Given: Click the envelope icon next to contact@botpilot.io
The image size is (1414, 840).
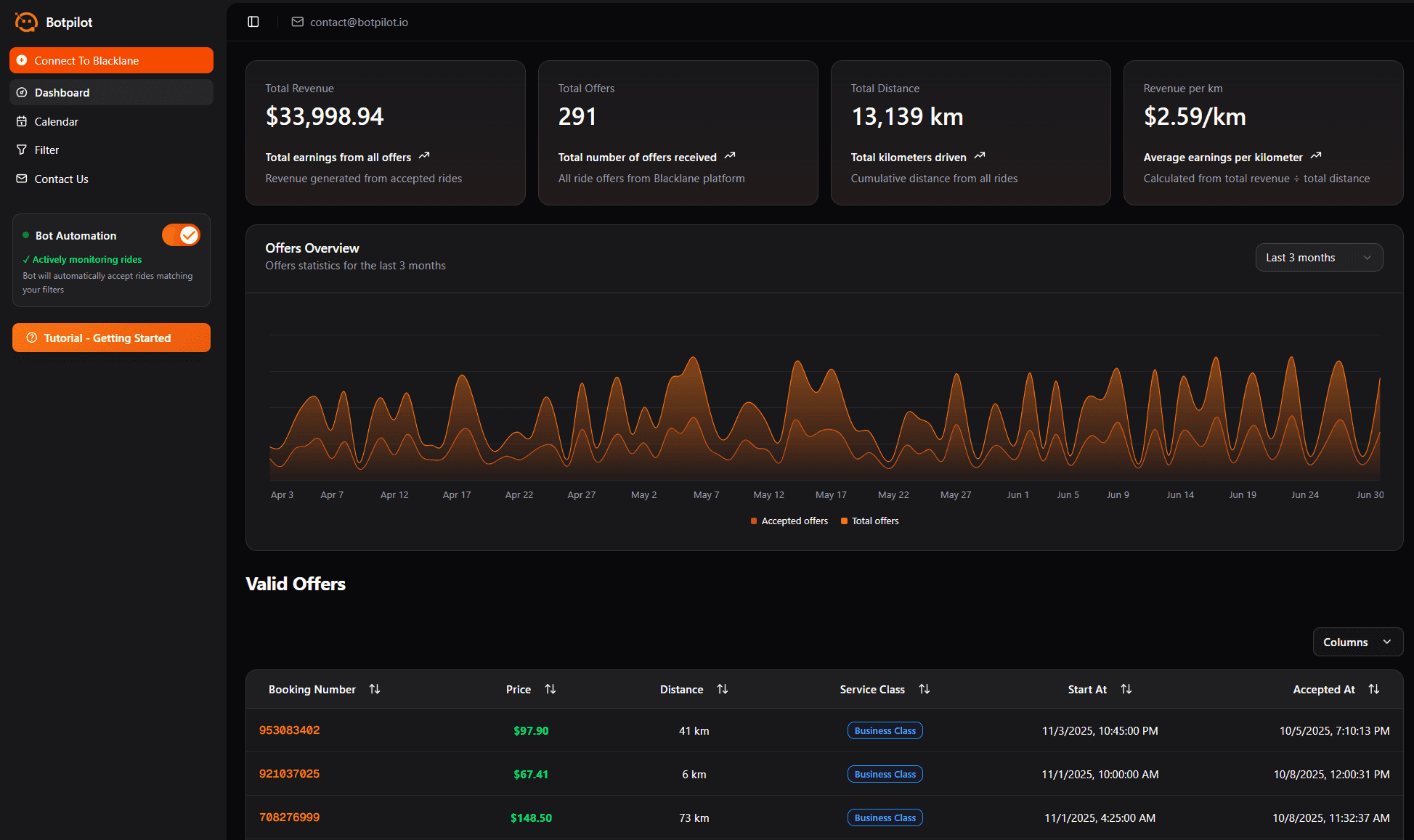Looking at the screenshot, I should (297, 22).
